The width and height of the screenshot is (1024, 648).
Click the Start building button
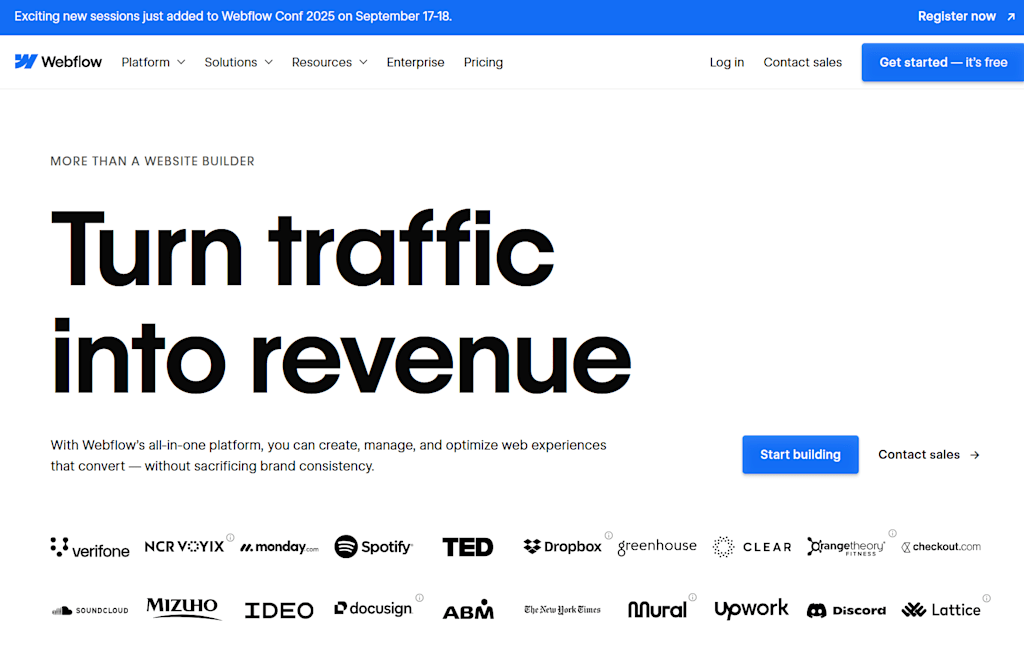click(x=800, y=454)
